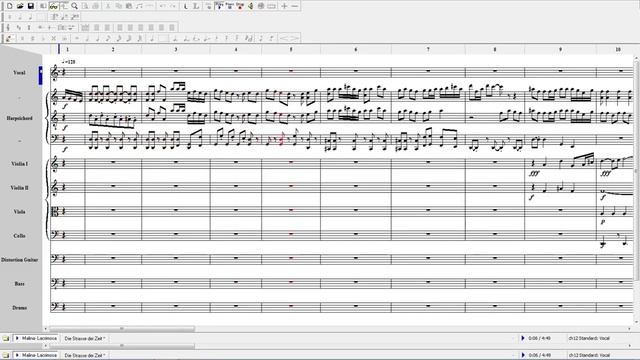
Task: Select the Violin I staff label
Action: tap(19, 164)
